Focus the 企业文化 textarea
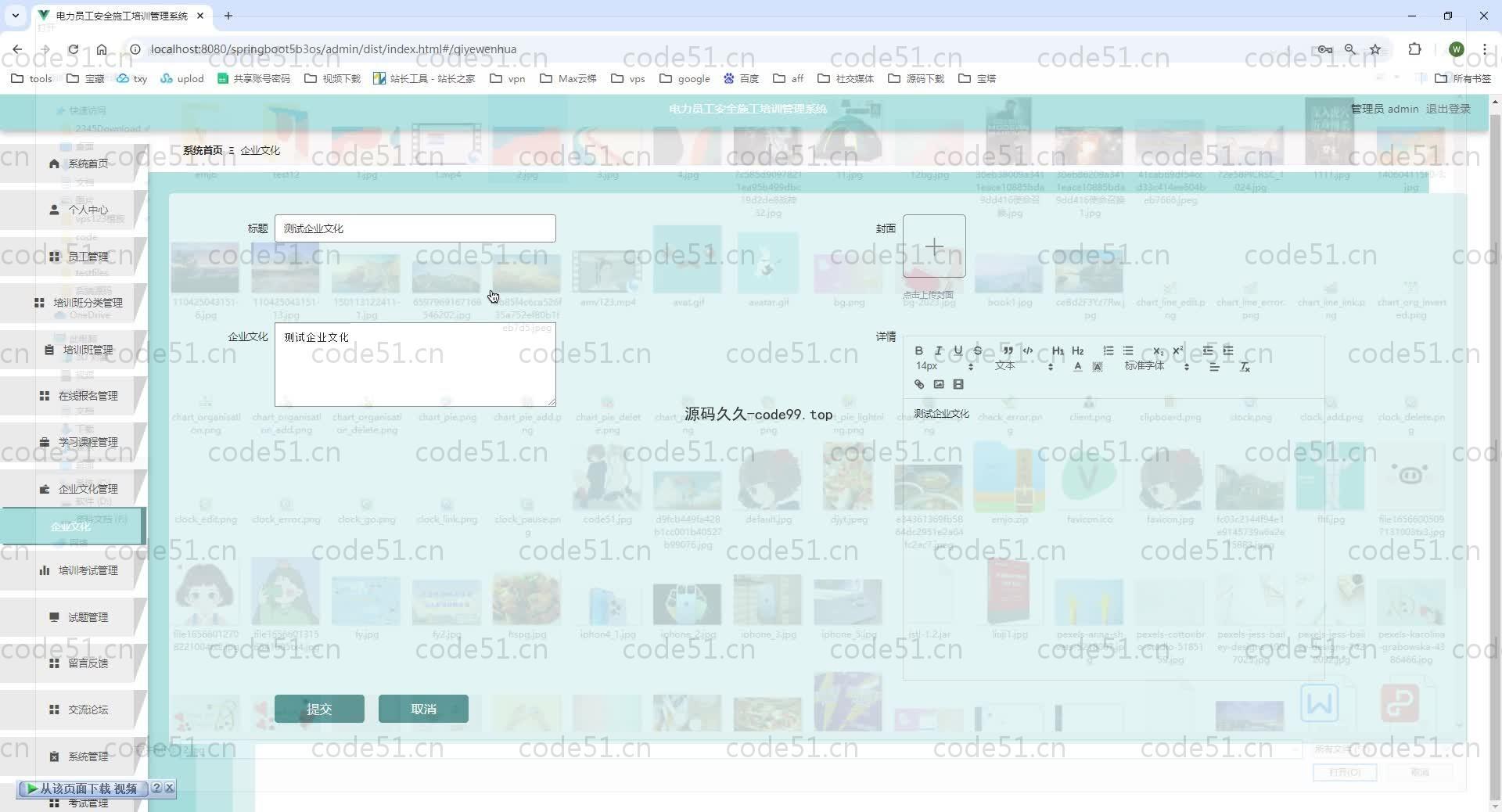Image resolution: width=1502 pixels, height=812 pixels. click(x=415, y=365)
